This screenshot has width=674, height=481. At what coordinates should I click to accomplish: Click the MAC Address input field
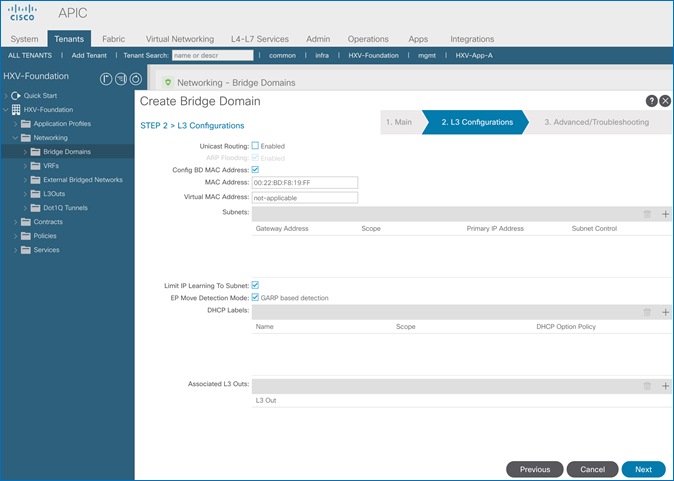305,182
